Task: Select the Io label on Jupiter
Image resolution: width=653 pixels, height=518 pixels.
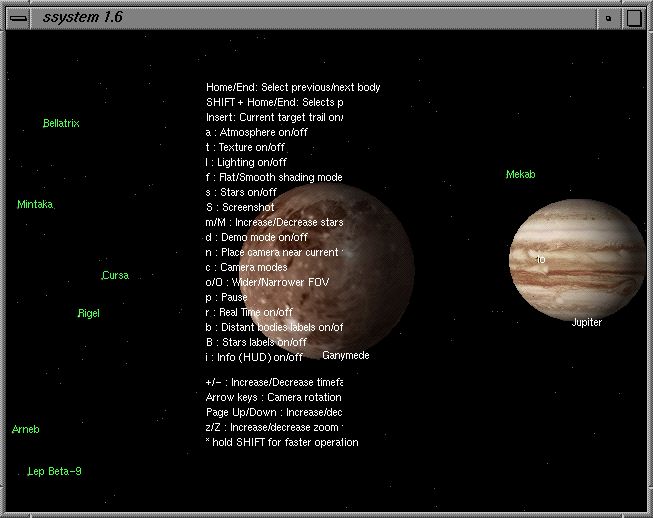Action: click(541, 260)
